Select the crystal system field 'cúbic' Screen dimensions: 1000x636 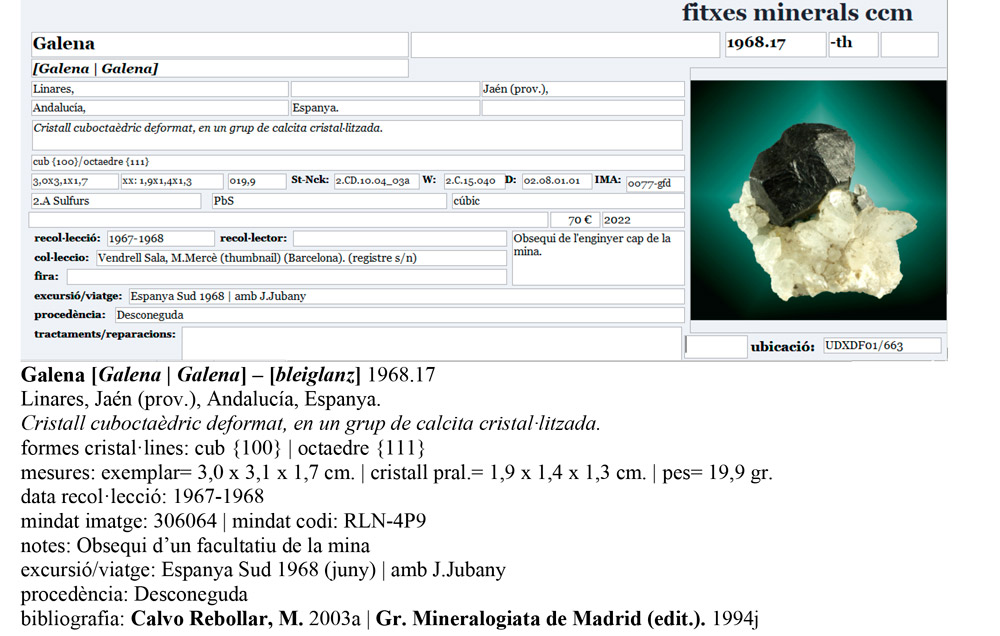tap(568, 201)
